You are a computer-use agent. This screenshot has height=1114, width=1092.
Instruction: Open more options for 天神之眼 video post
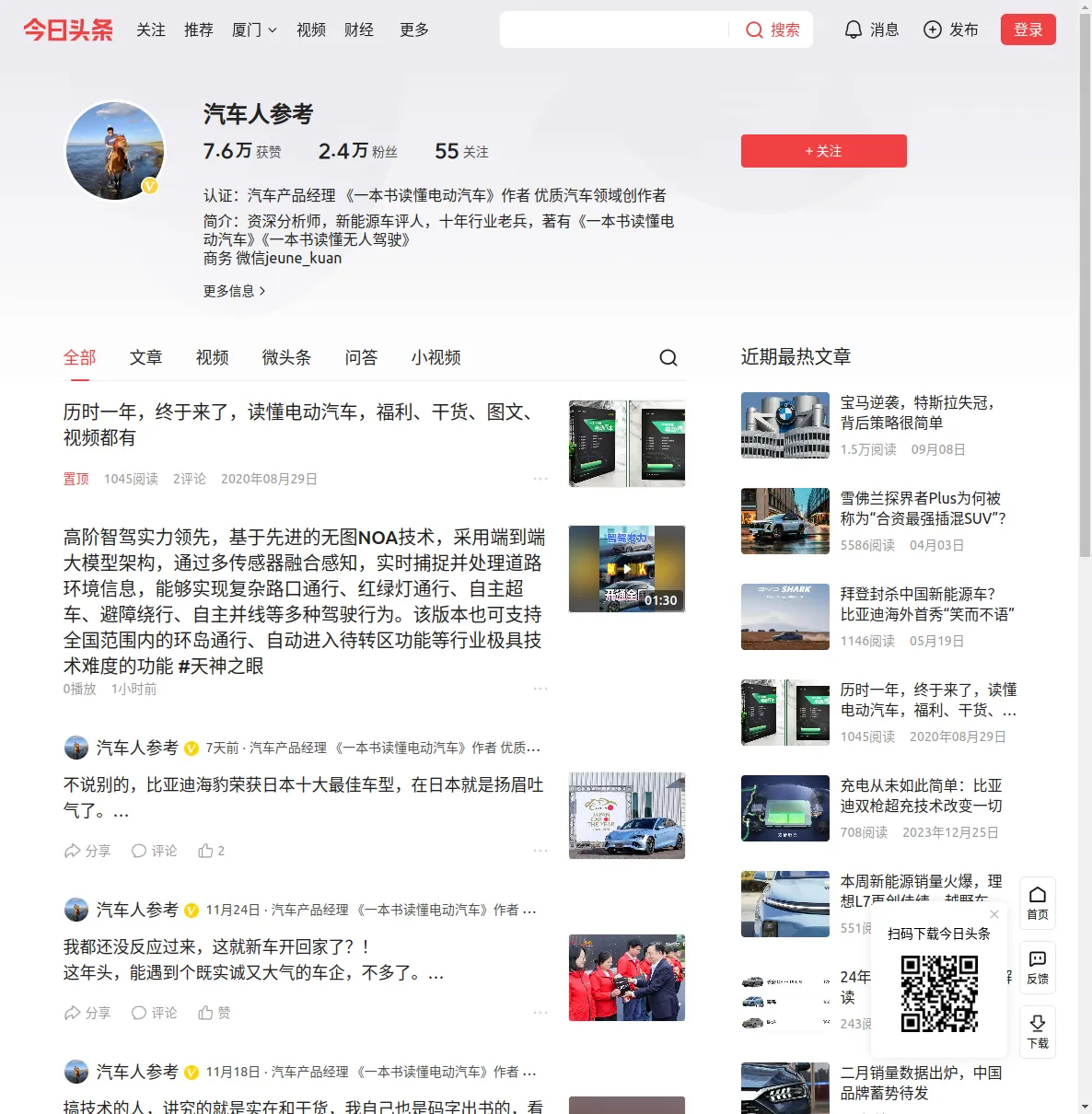click(540, 689)
